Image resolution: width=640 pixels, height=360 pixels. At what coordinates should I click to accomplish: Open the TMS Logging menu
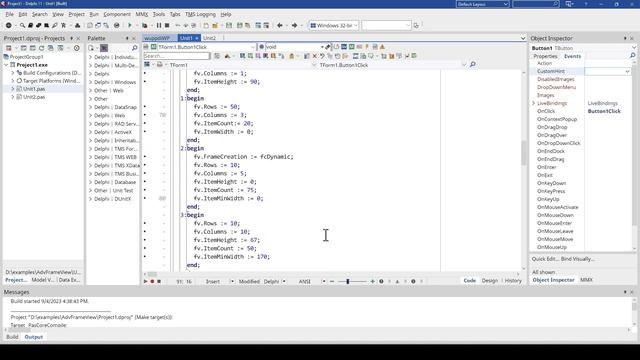200,14
